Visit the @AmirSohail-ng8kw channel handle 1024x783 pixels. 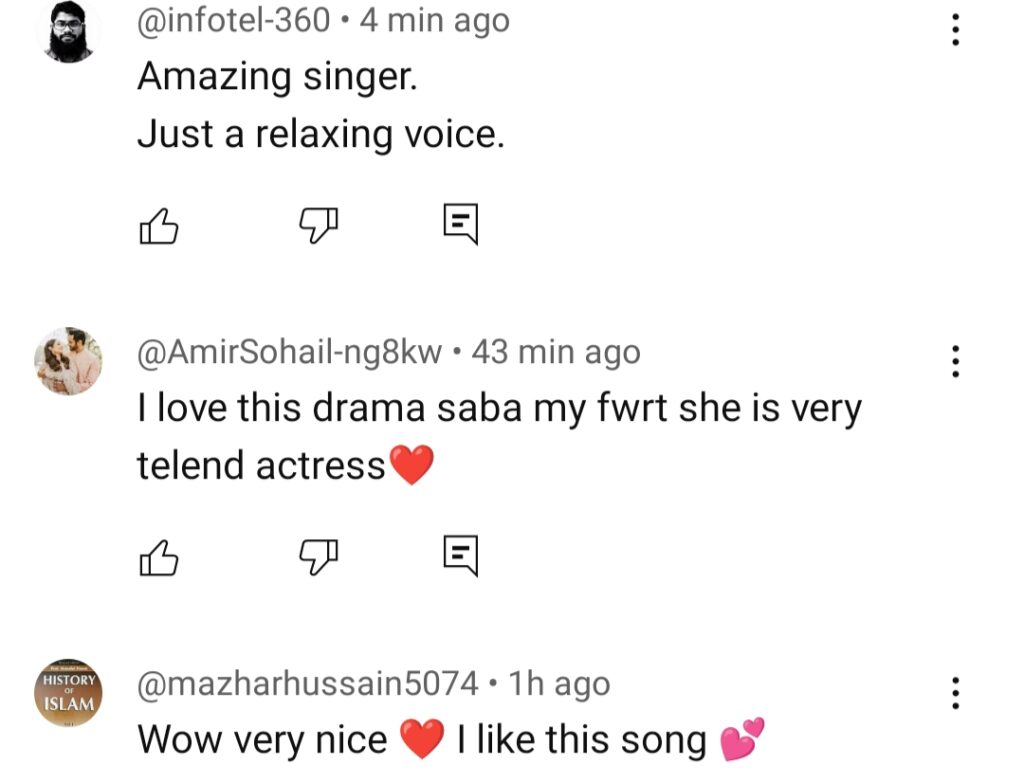pos(289,352)
